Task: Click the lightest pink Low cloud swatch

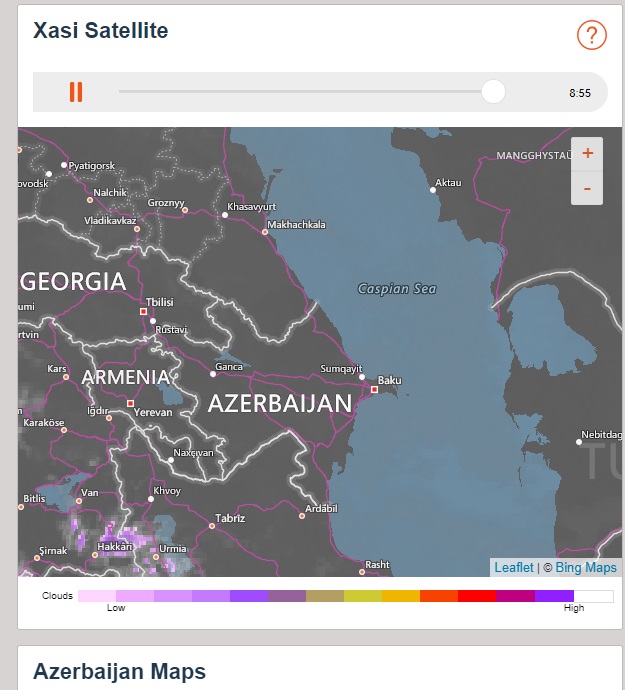Action: 97,596
